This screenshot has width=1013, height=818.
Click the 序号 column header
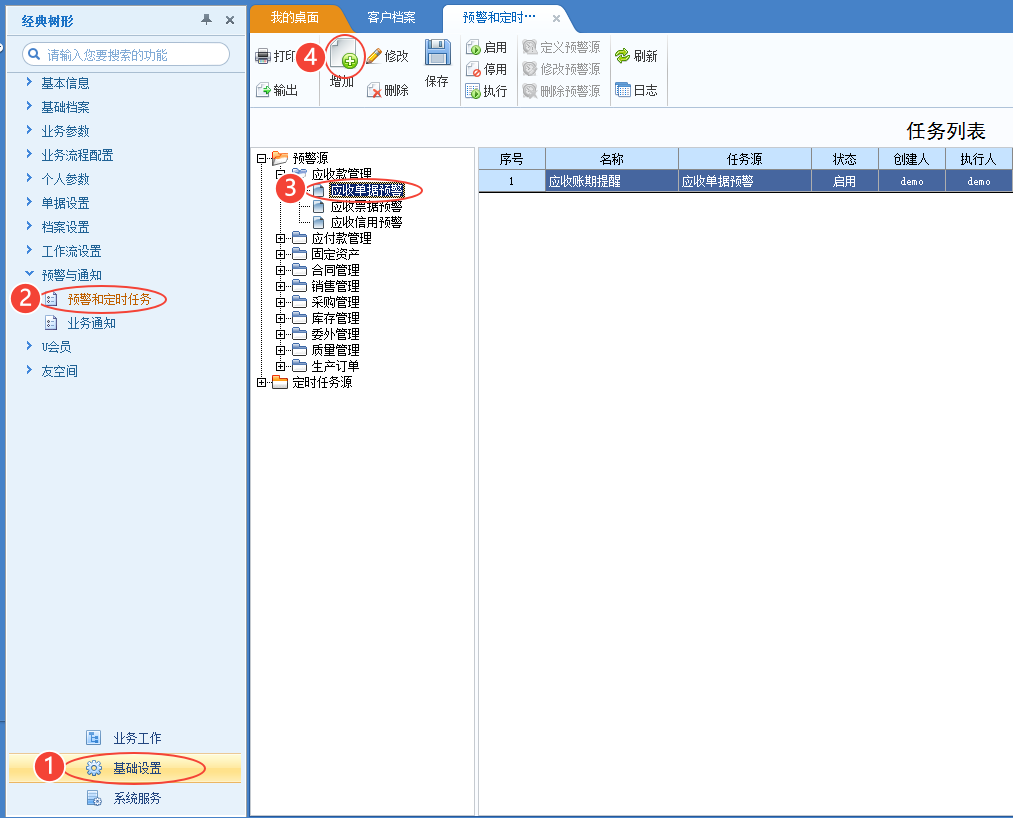(512, 159)
